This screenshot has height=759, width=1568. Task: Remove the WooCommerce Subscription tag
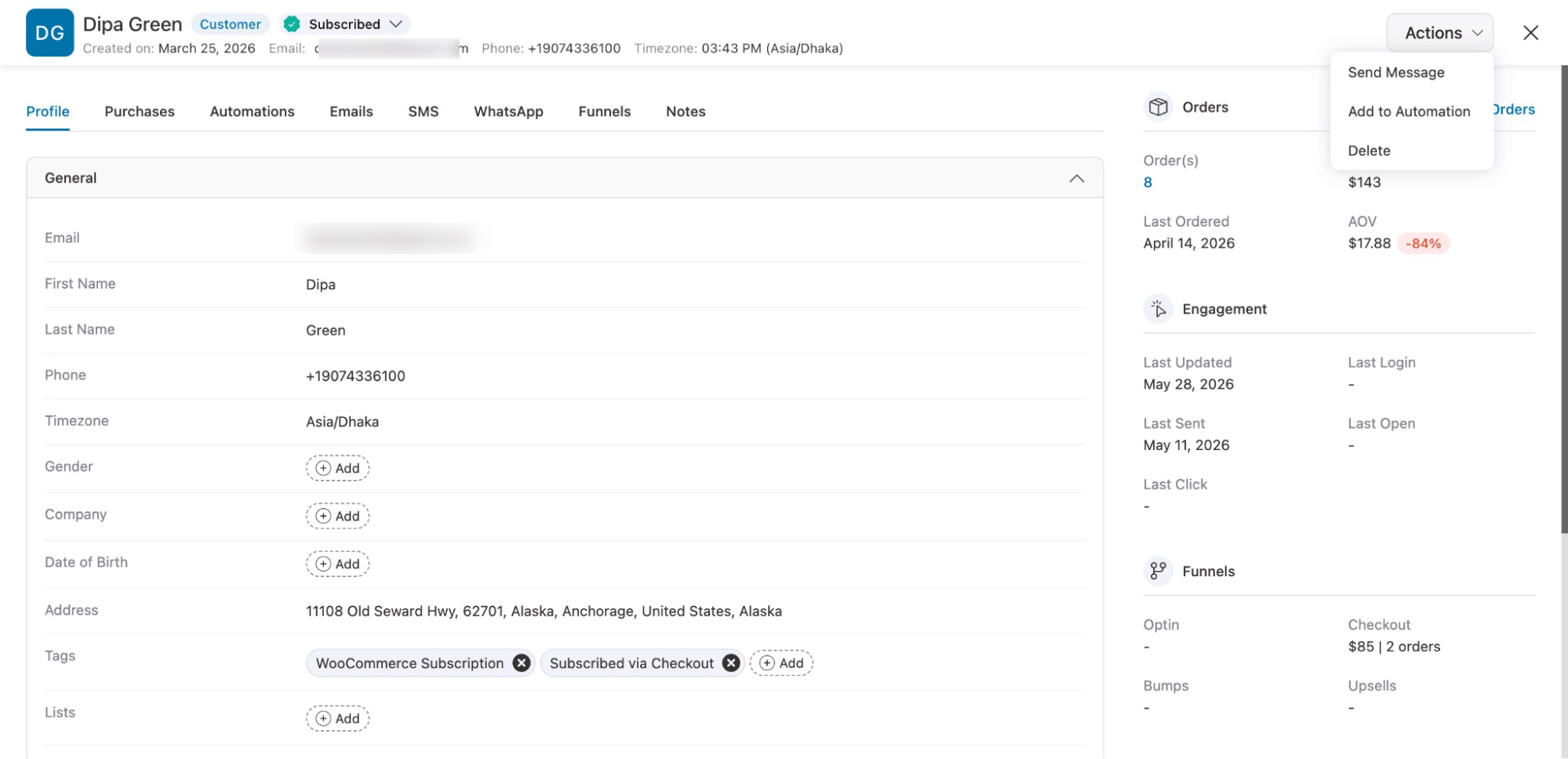(x=522, y=663)
